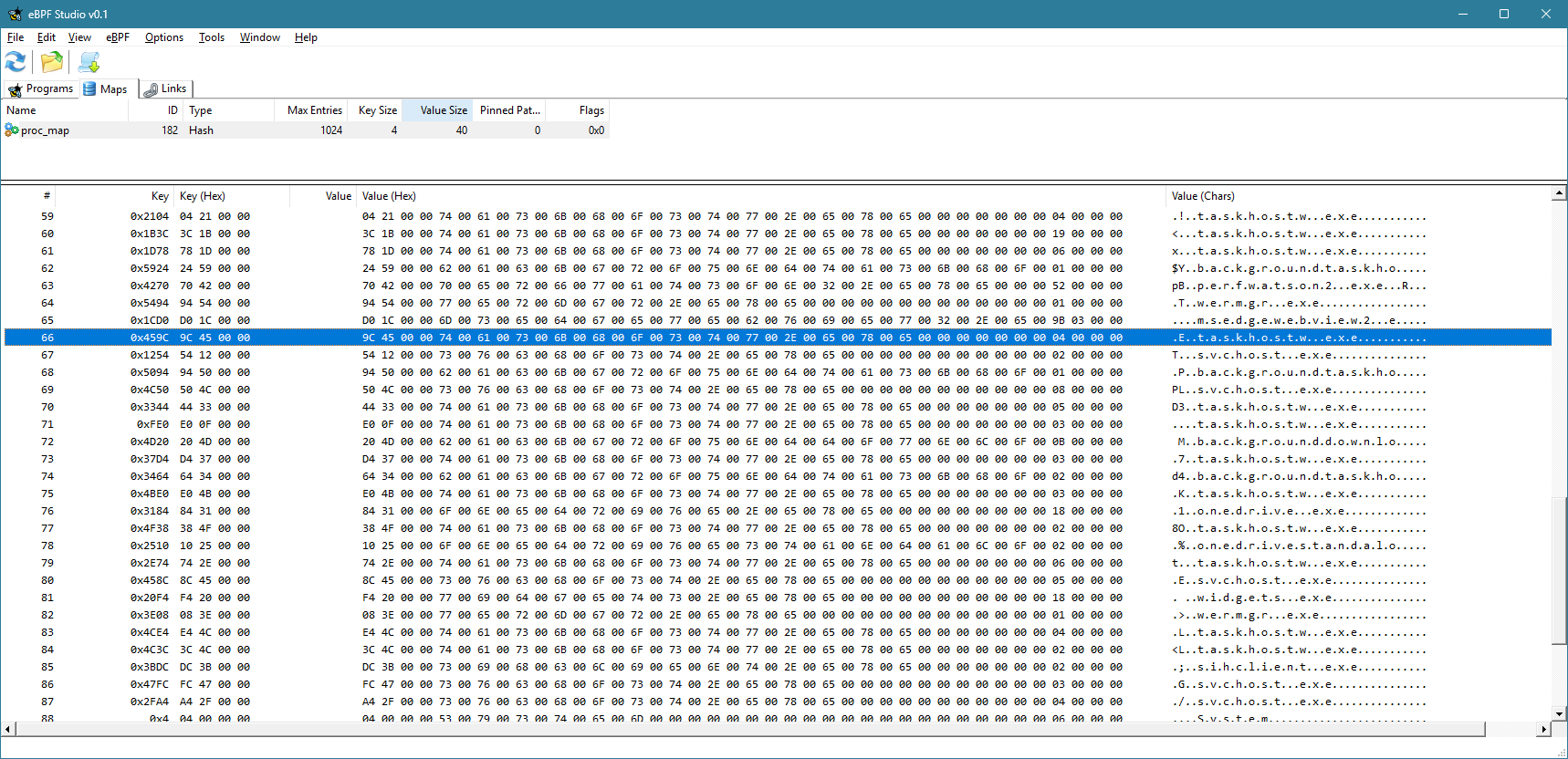Viewport: 1568px width, 759px height.
Task: Click the open folder toolbar icon
Action: pyautogui.click(x=52, y=62)
